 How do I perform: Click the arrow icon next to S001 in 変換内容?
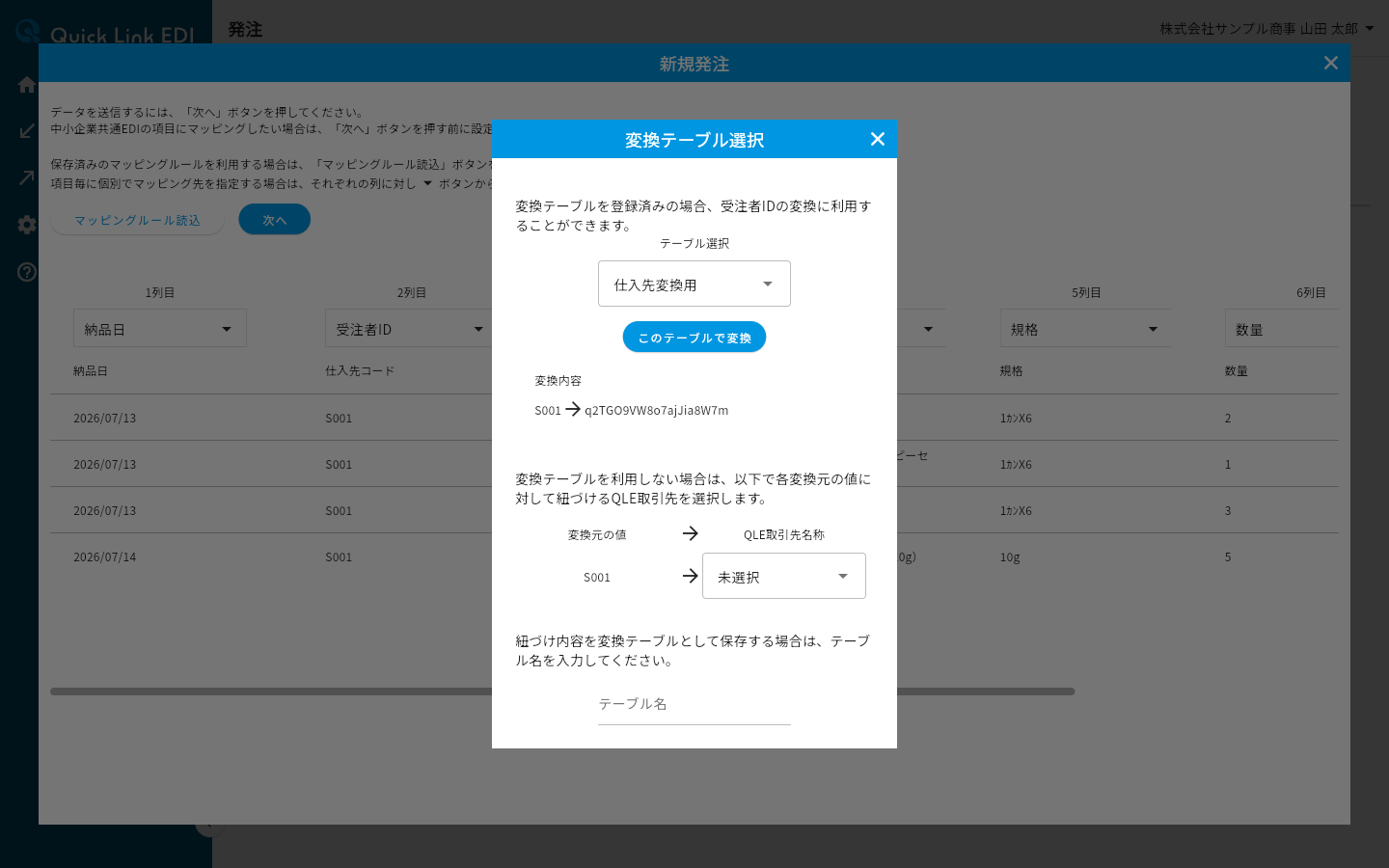point(573,409)
